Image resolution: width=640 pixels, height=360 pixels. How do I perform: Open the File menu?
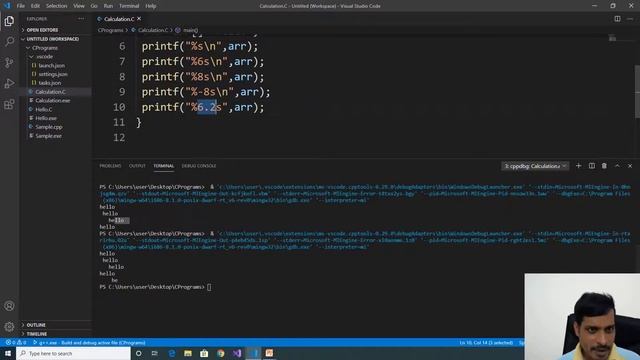point(20,6)
